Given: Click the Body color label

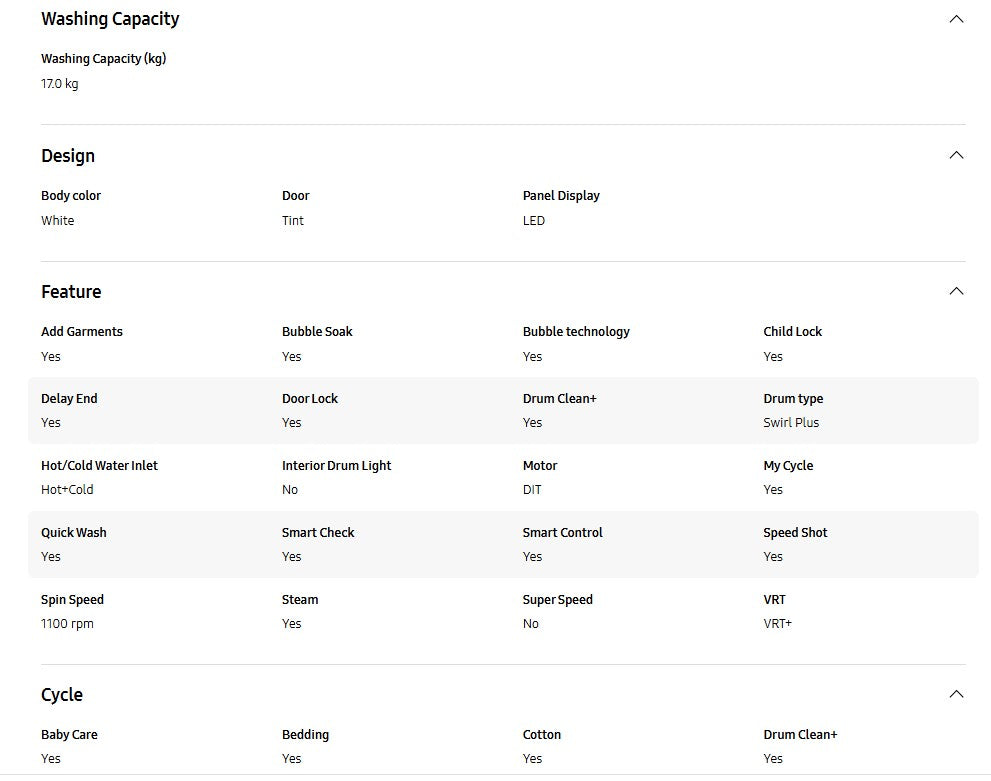Looking at the screenshot, I should click(x=71, y=196).
